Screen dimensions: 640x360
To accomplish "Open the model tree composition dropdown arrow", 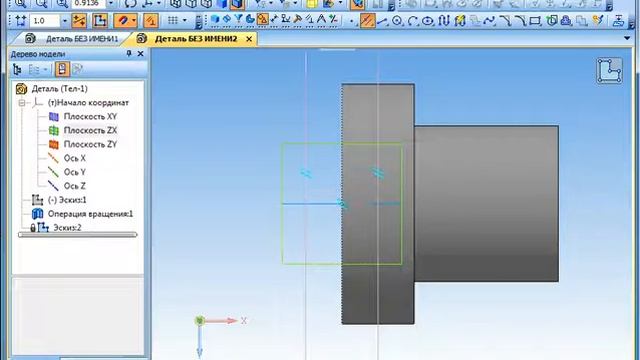I will tap(45, 70).
